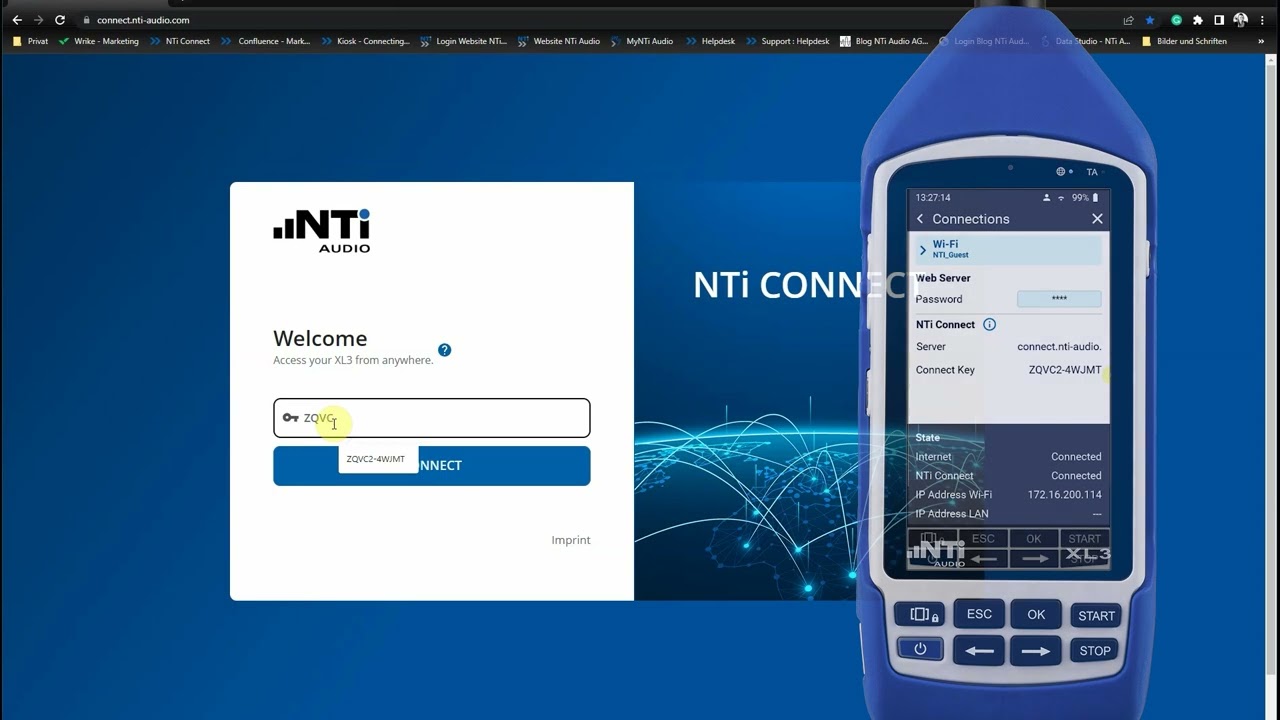Image resolution: width=1280 pixels, height=720 pixels.
Task: Click the blue CONNECT button
Action: click(x=432, y=466)
